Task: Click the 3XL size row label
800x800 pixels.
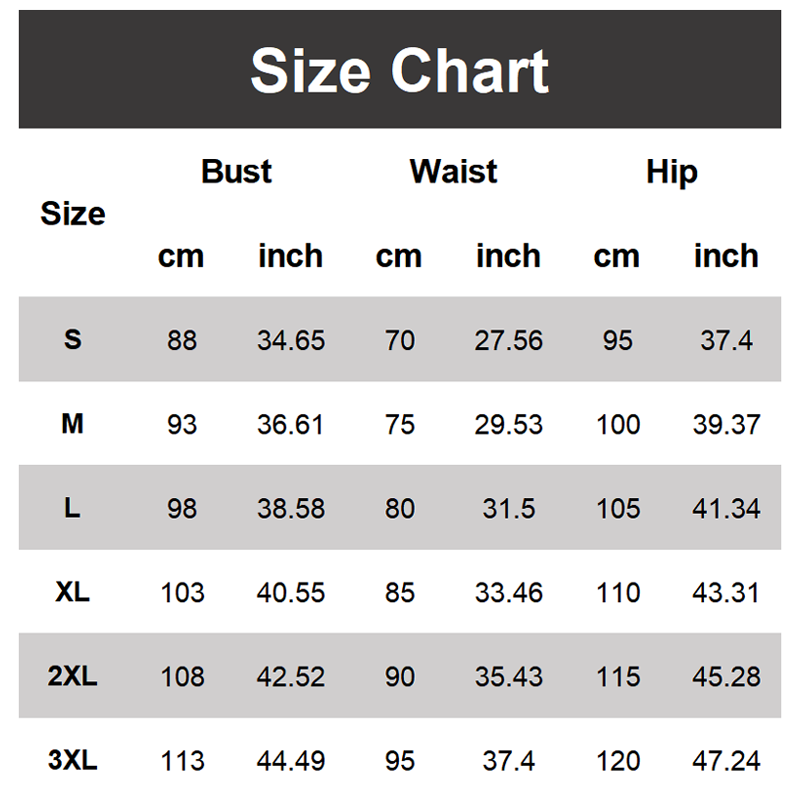Action: (73, 762)
